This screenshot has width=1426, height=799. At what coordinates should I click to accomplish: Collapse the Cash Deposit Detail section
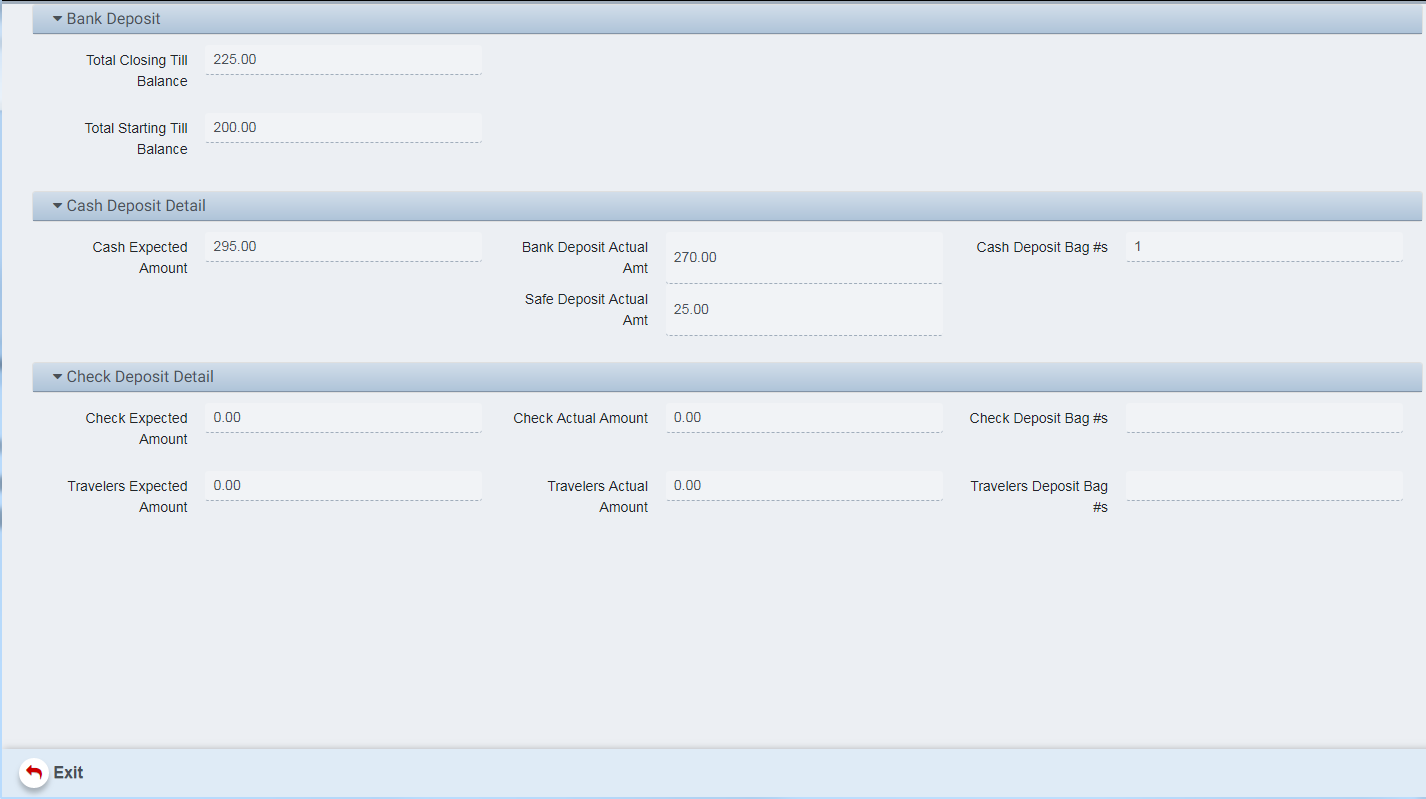click(58, 206)
